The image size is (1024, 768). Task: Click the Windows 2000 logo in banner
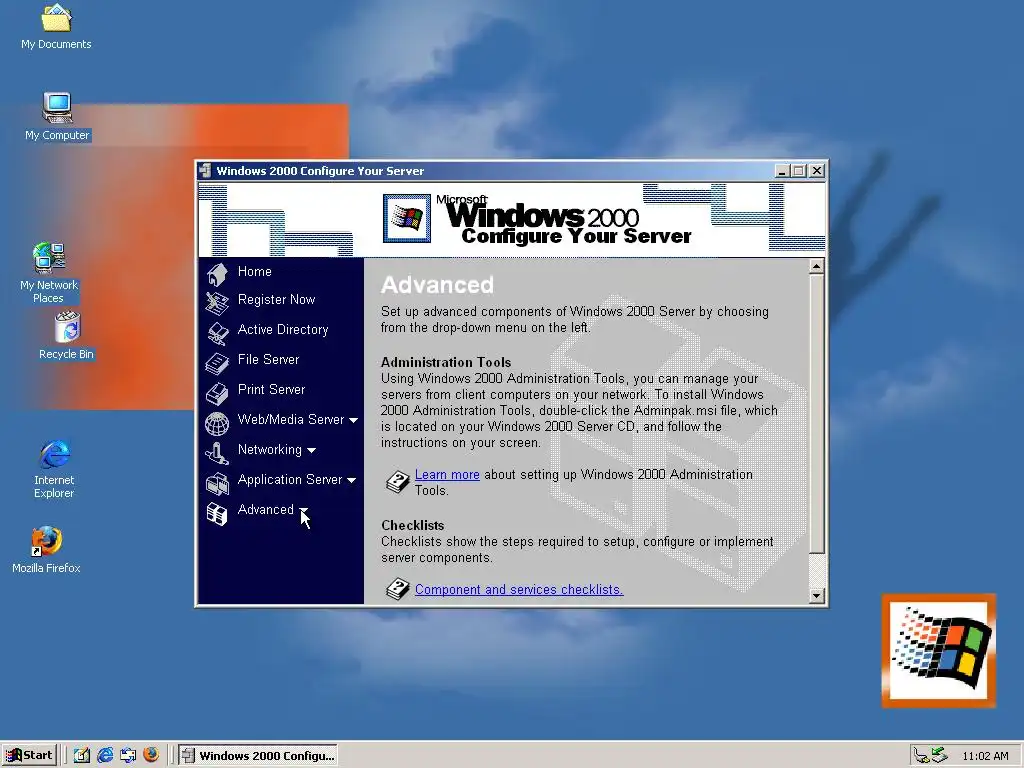point(407,218)
